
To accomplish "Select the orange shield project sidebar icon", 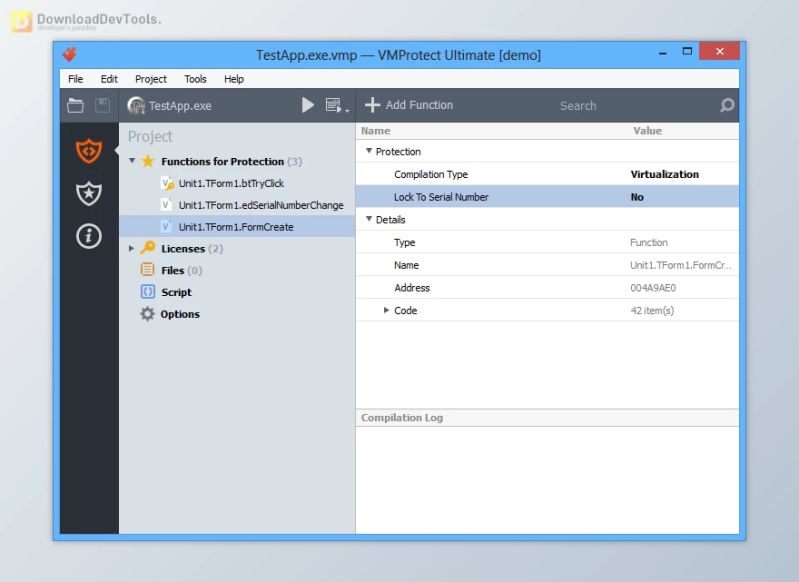I will [89, 151].
